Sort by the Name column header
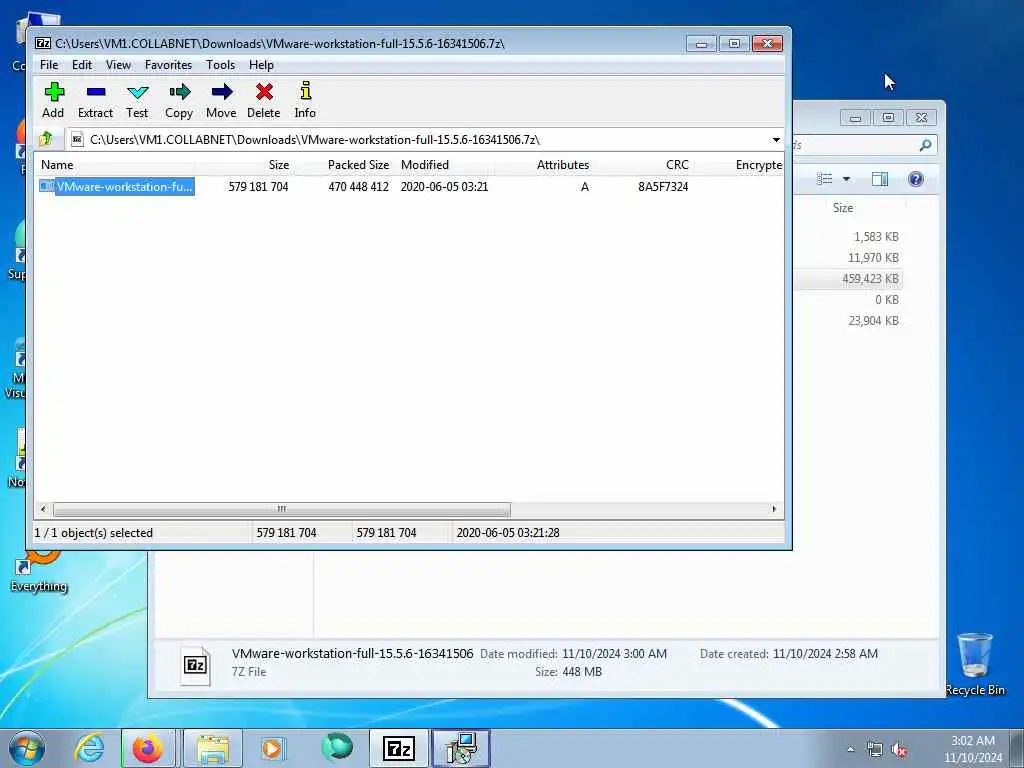Image resolution: width=1024 pixels, height=768 pixels. pyautogui.click(x=114, y=165)
